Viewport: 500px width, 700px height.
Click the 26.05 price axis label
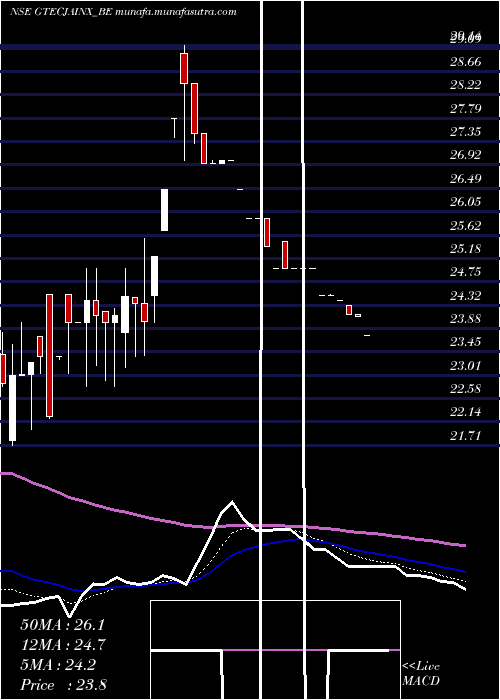coord(466,202)
